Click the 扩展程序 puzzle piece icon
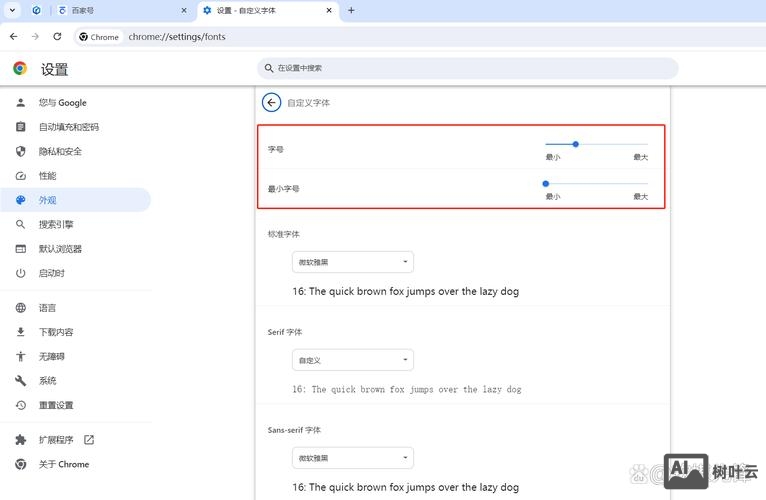This screenshot has width=766, height=500. tap(20, 440)
